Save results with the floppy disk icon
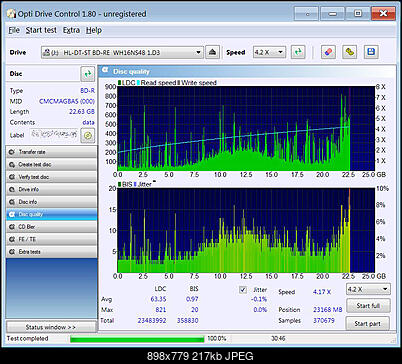 click(371, 52)
